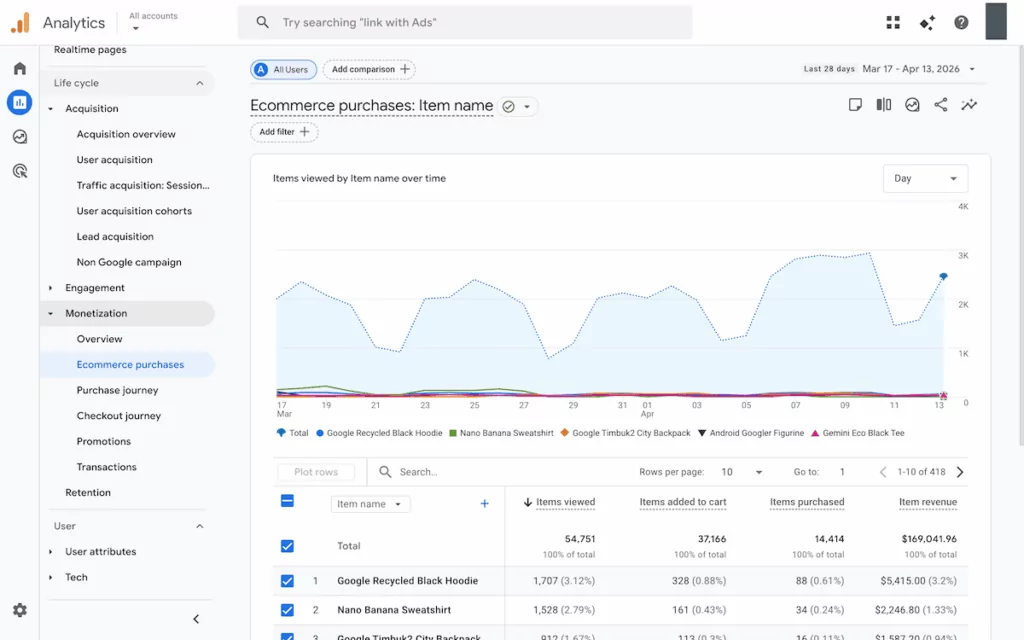Open the Help question mark icon
The height and width of the screenshot is (640, 1024).
[961, 23]
